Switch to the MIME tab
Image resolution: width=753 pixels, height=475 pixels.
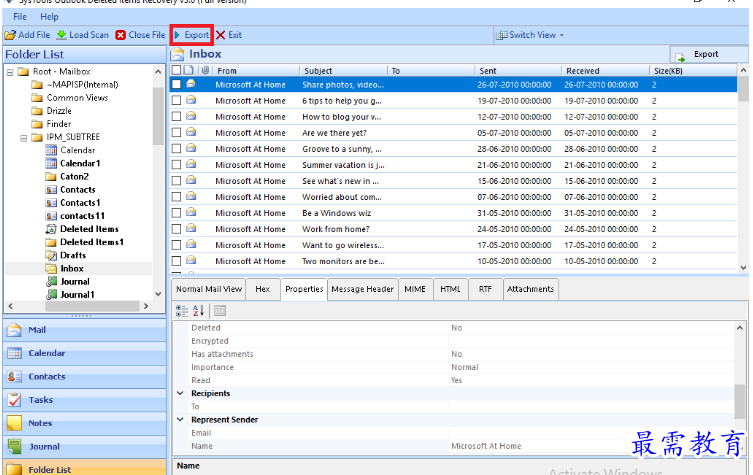click(415, 289)
